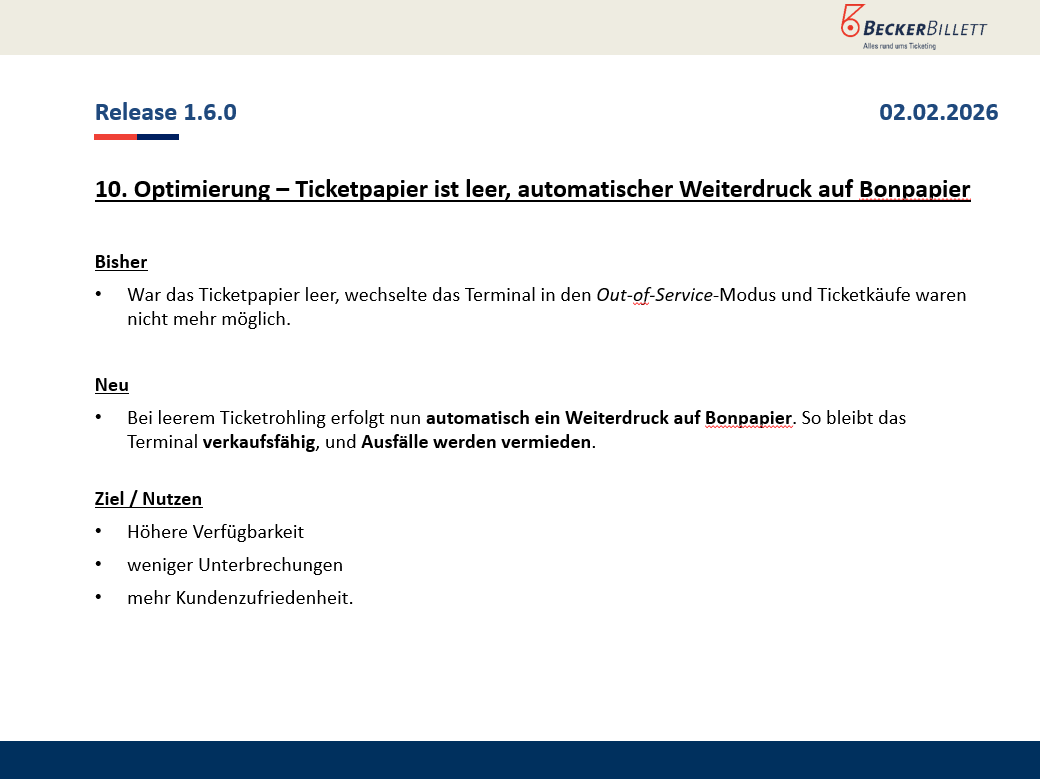This screenshot has width=1040, height=779.
Task: Click the red segment of the title underline
Action: [x=115, y=137]
